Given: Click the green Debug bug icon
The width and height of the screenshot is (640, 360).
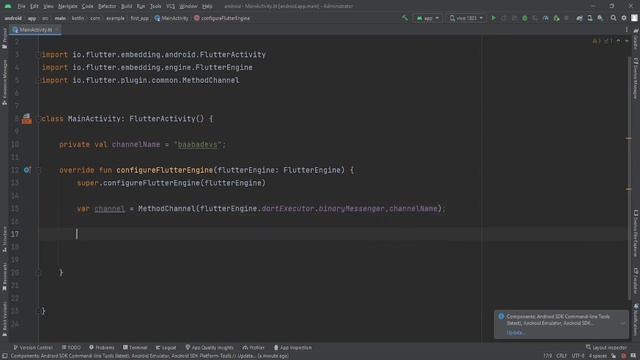Looking at the screenshot, I should (x=525, y=18).
